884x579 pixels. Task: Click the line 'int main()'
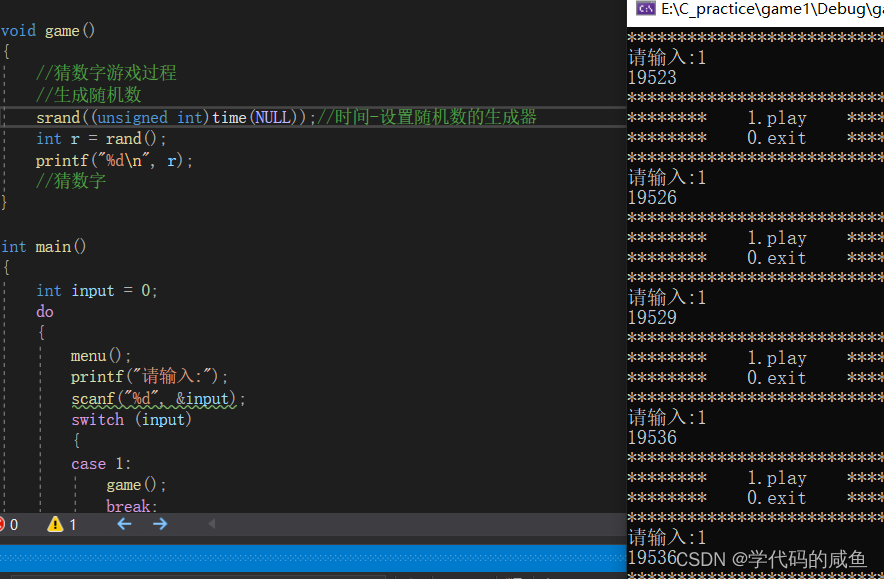click(x=43, y=246)
